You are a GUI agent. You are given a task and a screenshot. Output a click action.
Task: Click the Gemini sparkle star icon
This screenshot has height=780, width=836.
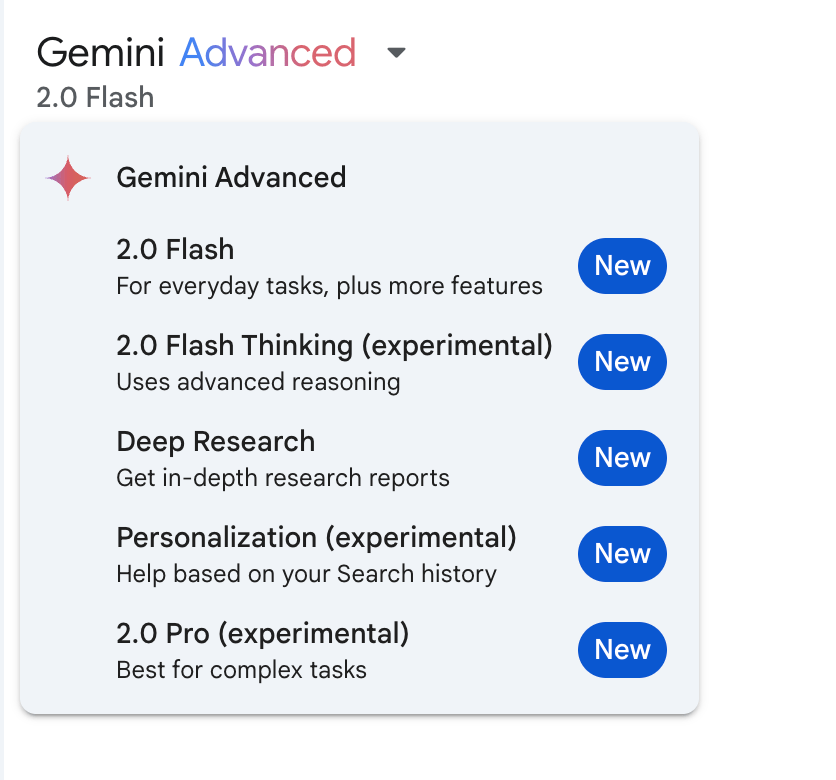[x=68, y=179]
